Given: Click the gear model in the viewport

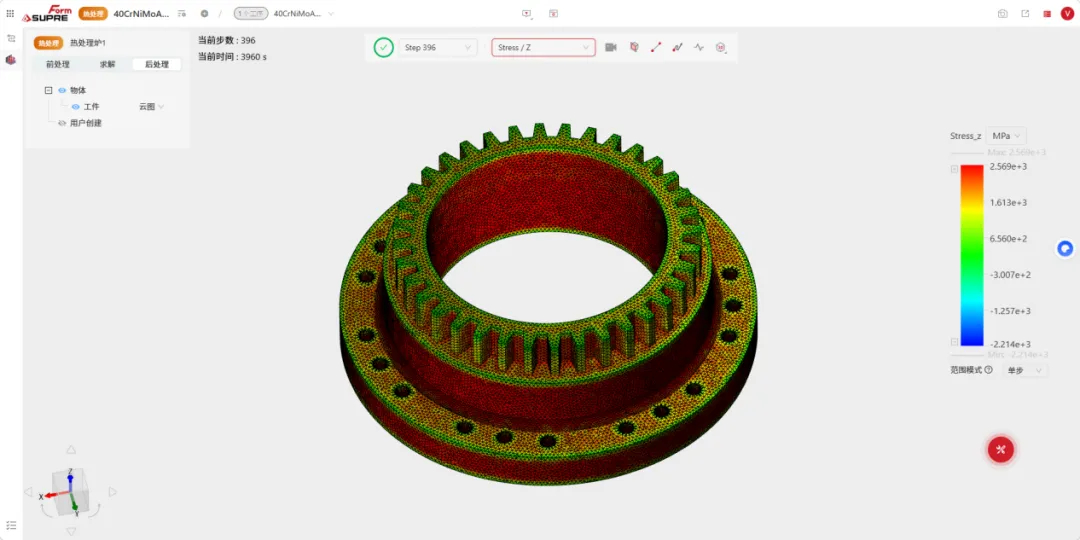Looking at the screenshot, I should coord(548,303).
